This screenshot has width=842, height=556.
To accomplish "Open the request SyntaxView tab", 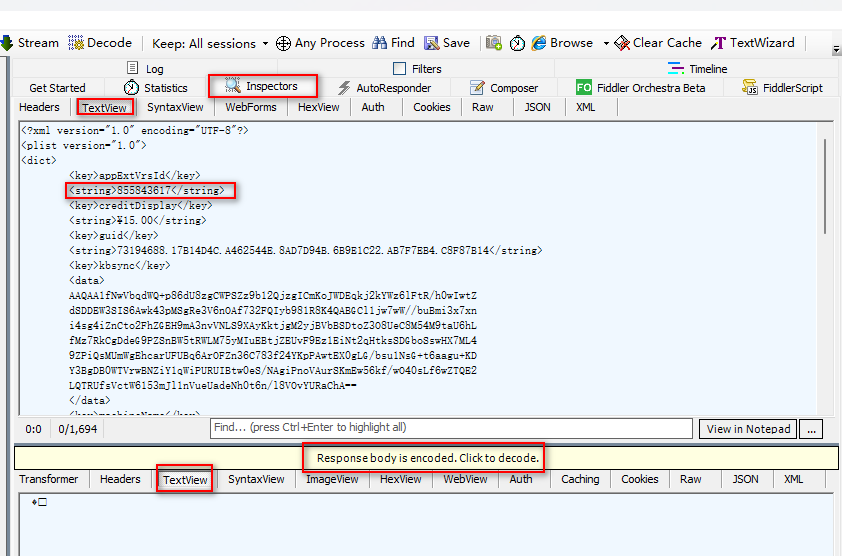I will click(175, 107).
